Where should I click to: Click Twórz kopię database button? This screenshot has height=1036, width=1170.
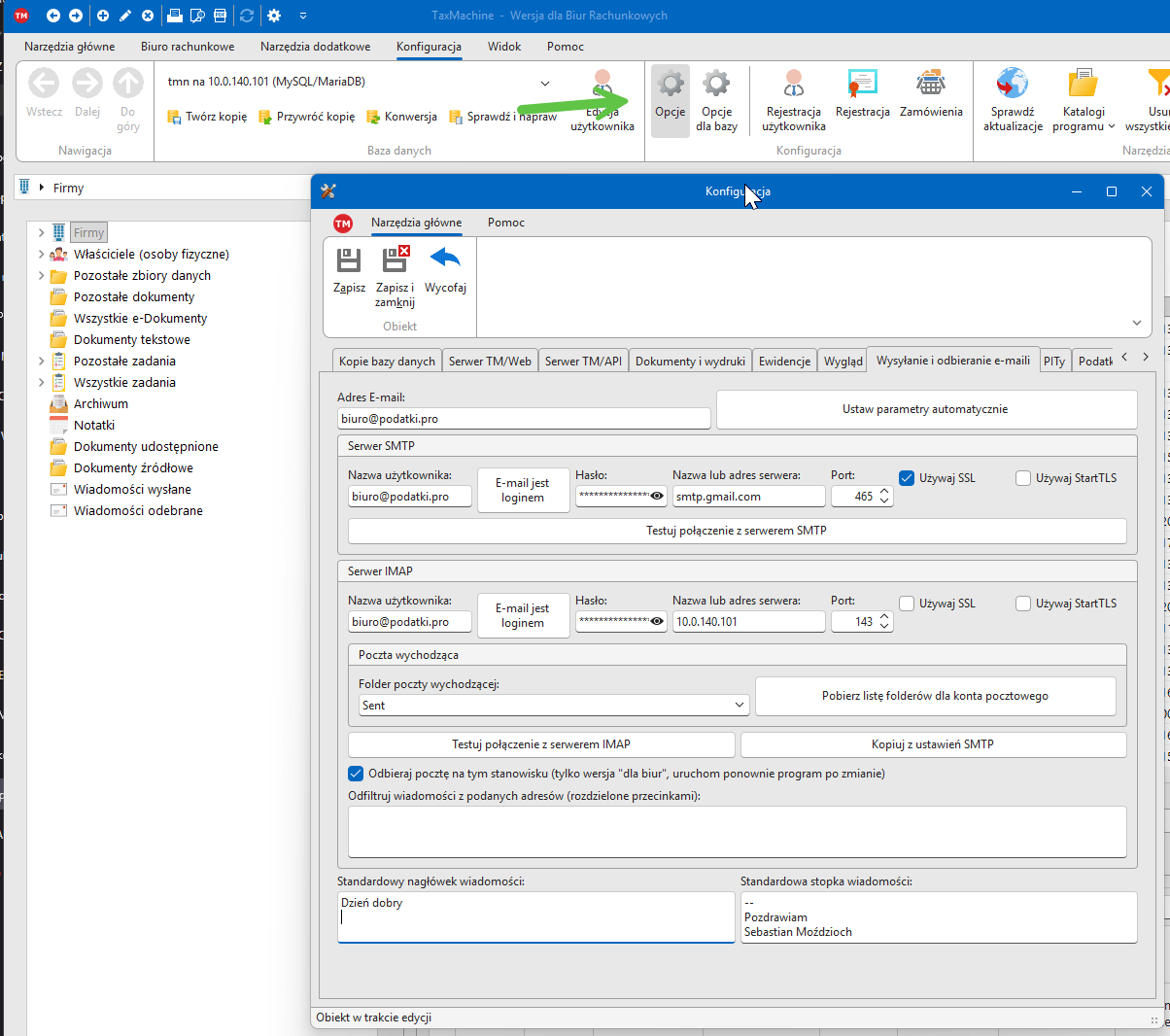(x=207, y=117)
